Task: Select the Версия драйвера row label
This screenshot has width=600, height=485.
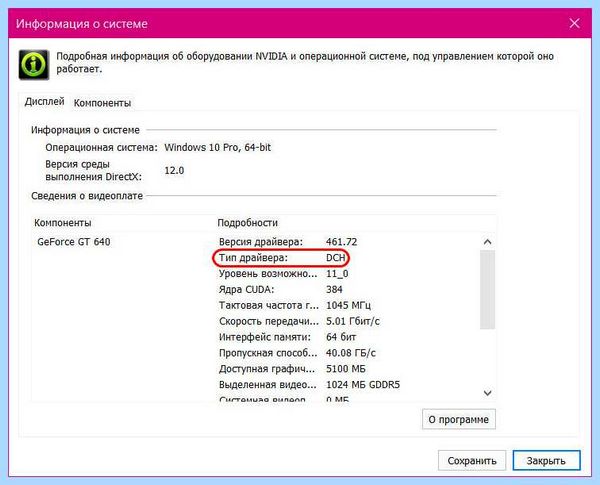Action: coord(261,242)
